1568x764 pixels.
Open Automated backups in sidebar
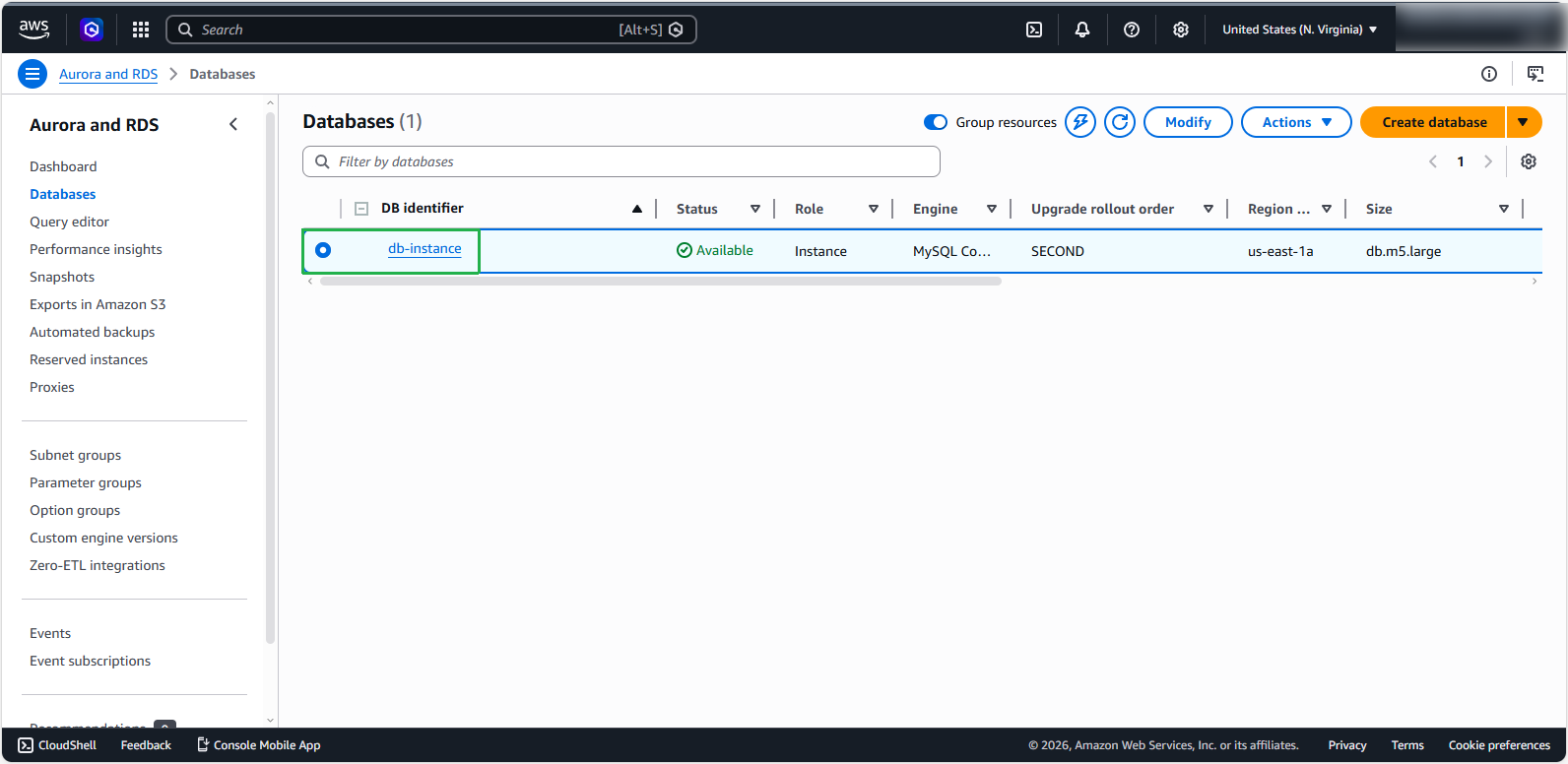92,332
